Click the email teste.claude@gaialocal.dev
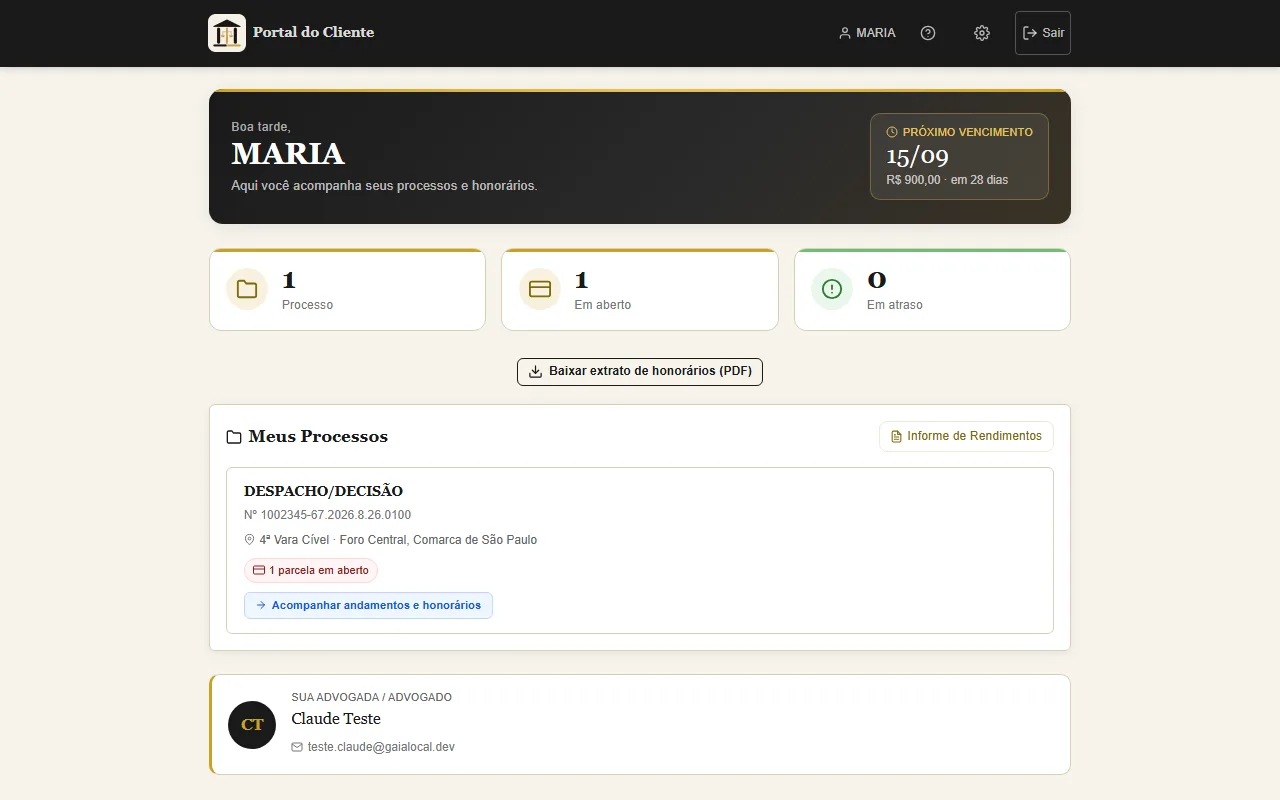The image size is (1280, 800). [x=381, y=747]
